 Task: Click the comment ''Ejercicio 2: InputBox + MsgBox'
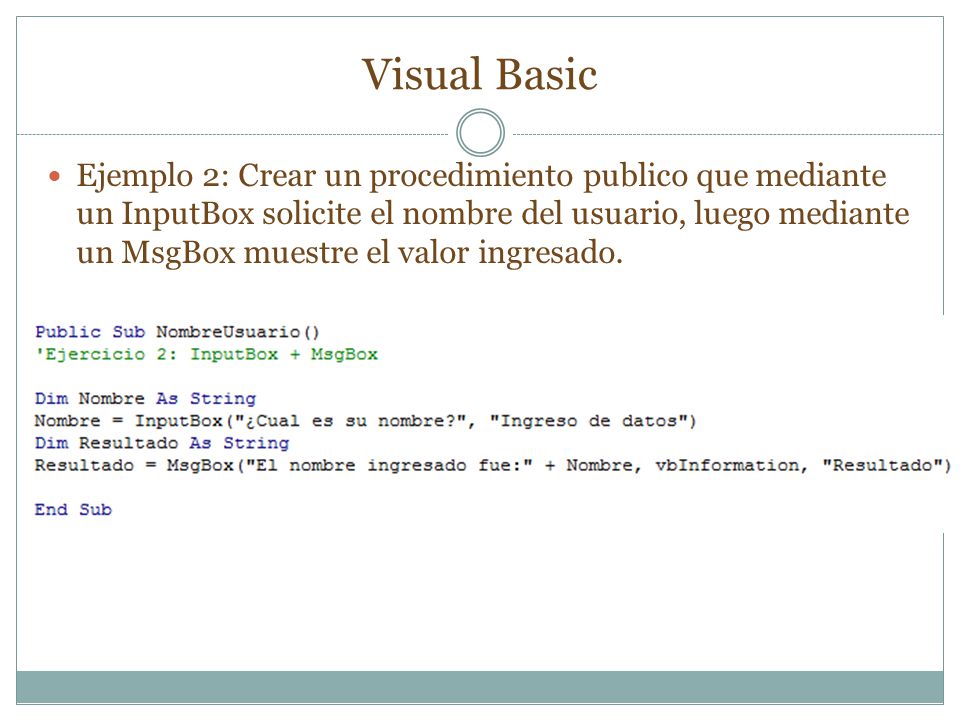click(x=206, y=354)
